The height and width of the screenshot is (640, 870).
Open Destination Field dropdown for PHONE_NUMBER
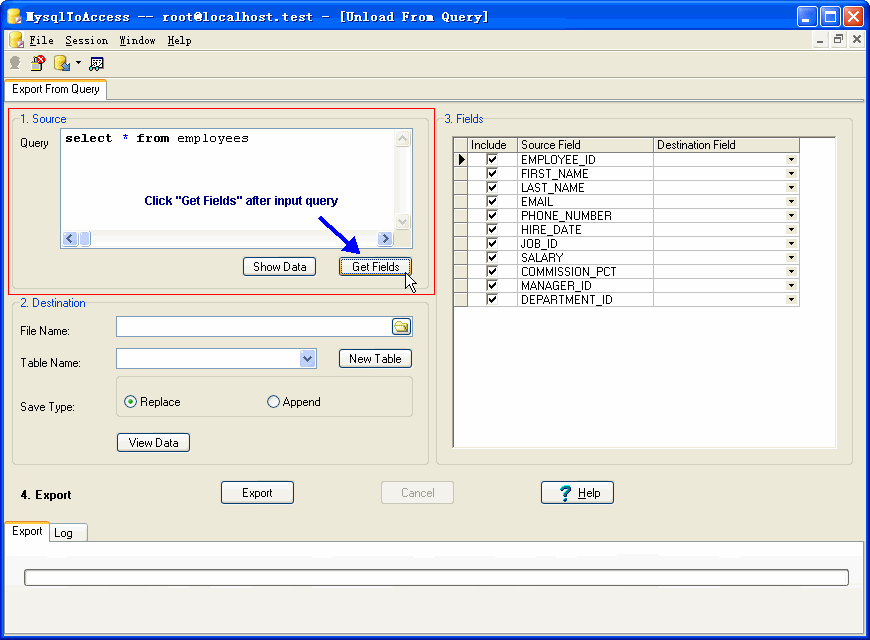coord(791,215)
